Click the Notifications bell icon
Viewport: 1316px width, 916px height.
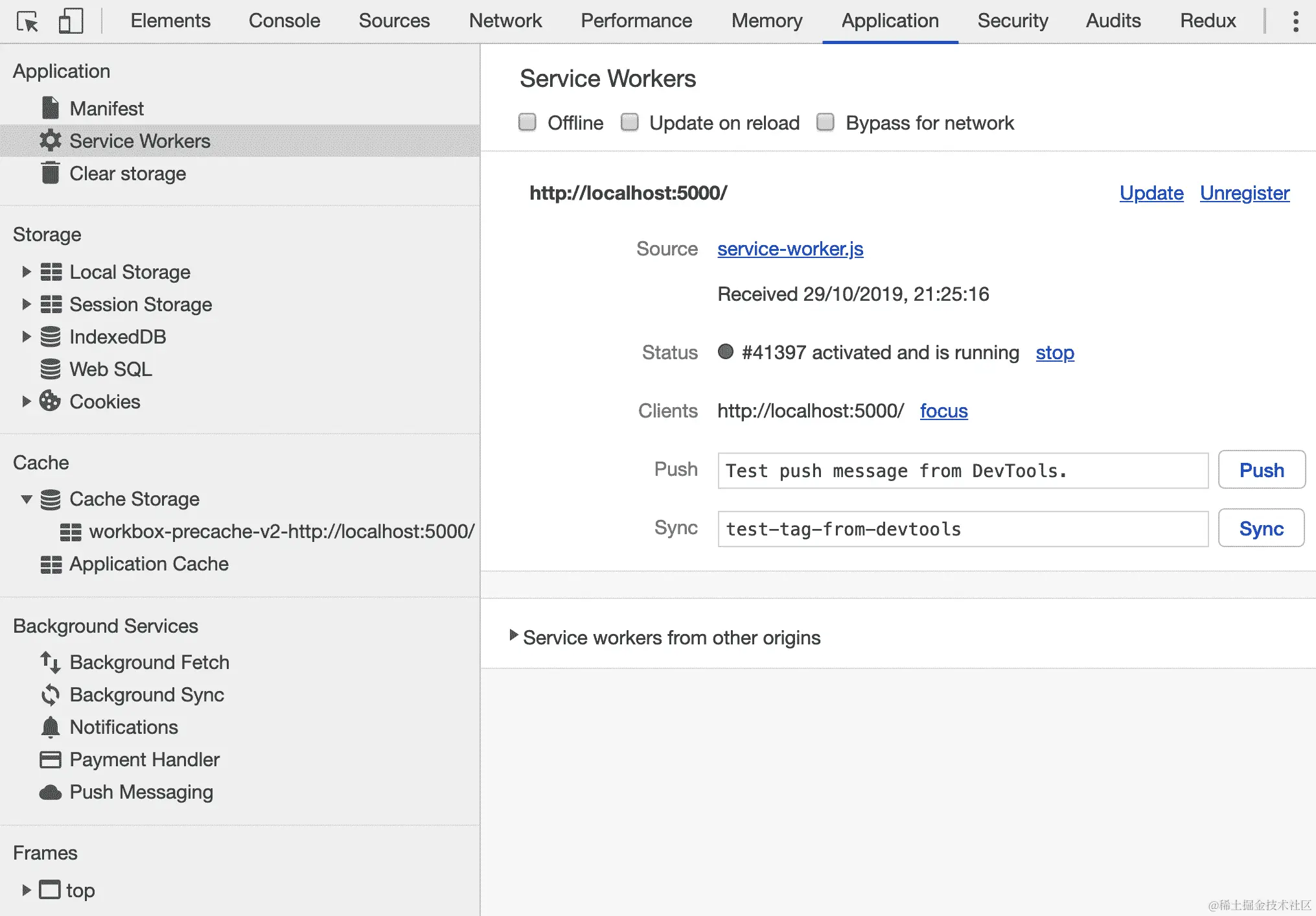(50, 727)
